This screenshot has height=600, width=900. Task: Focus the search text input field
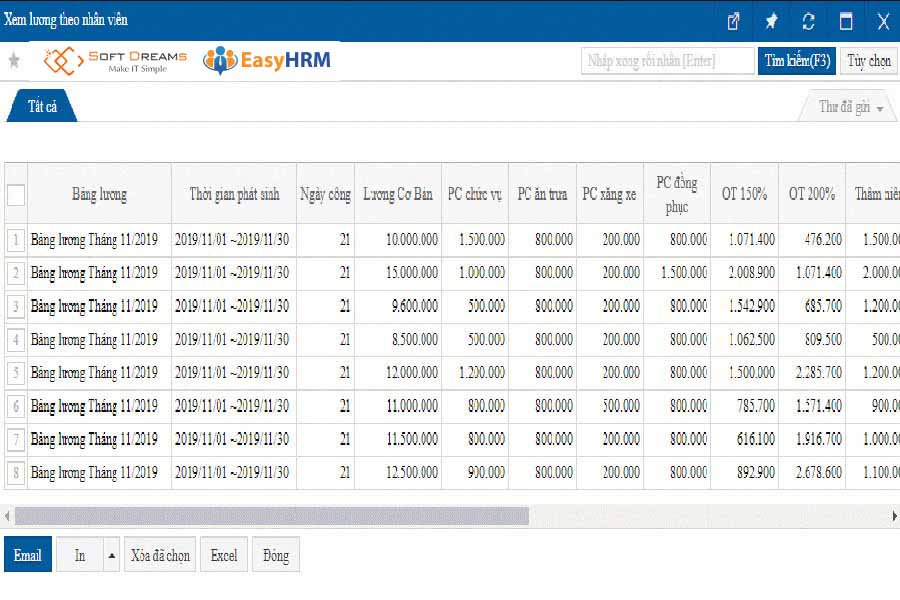(x=667, y=61)
